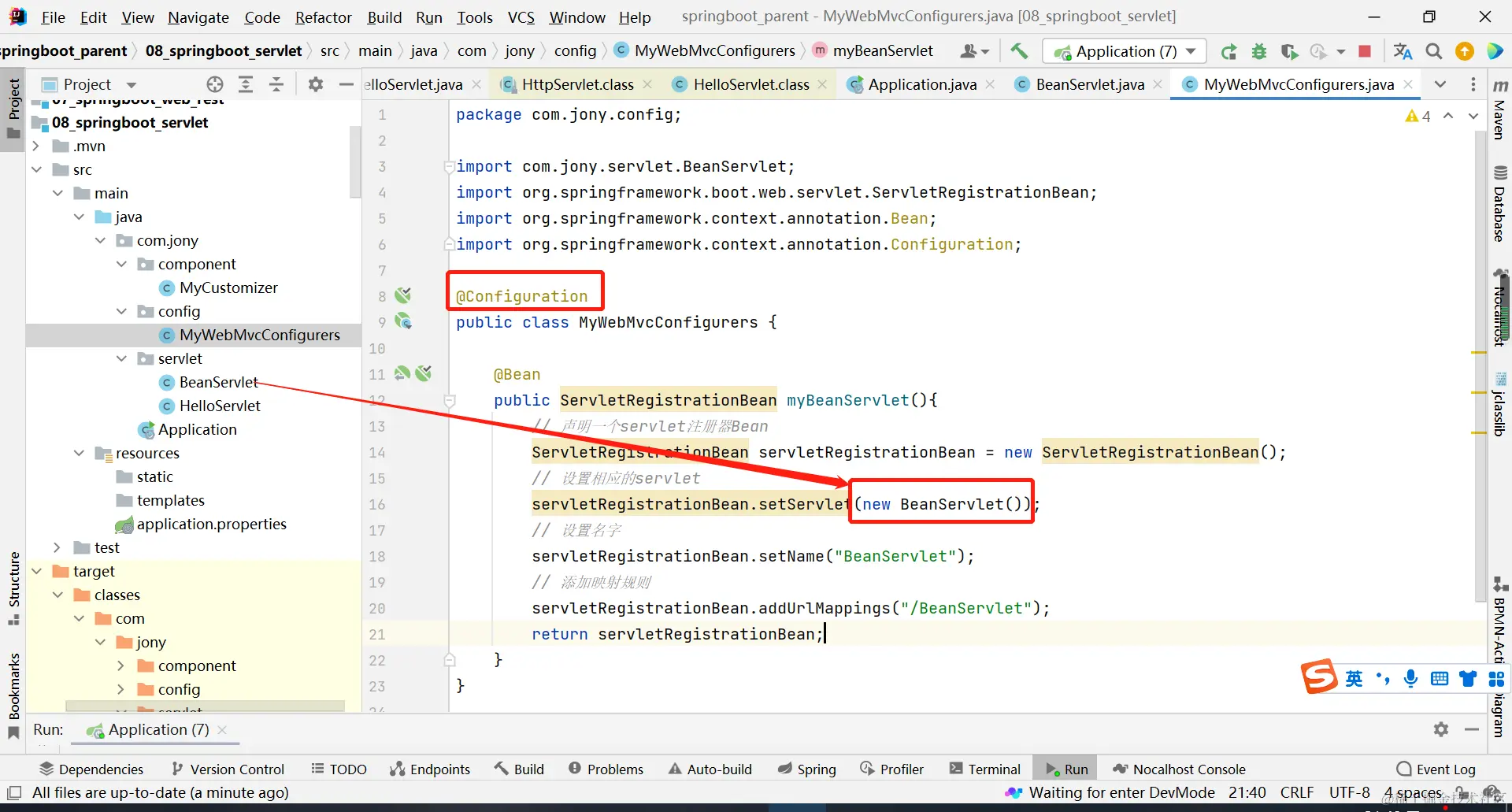Click the code-with-me user icon dropdown
Screen dimensions: 1512x812
pos(975,52)
